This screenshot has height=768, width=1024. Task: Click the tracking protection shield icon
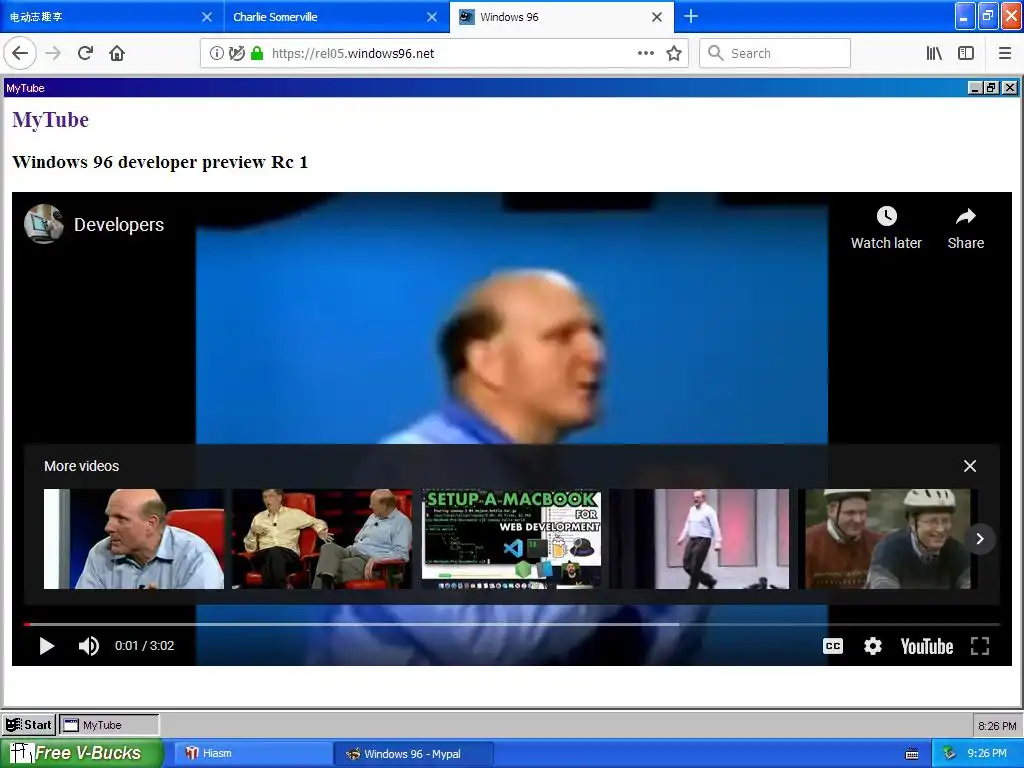236,54
